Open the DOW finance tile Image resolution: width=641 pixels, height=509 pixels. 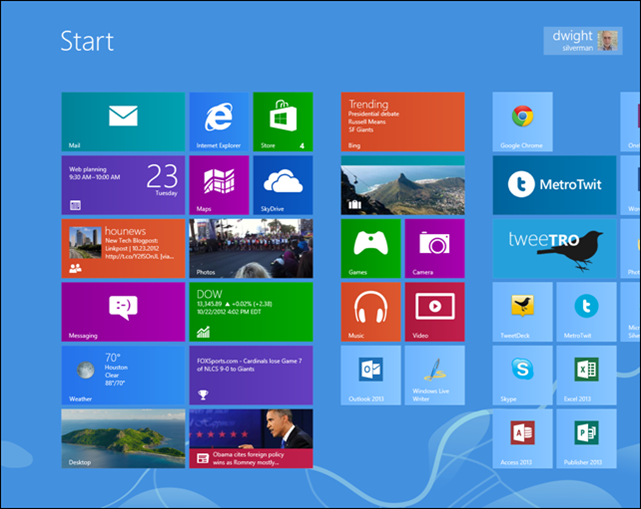[x=251, y=312]
